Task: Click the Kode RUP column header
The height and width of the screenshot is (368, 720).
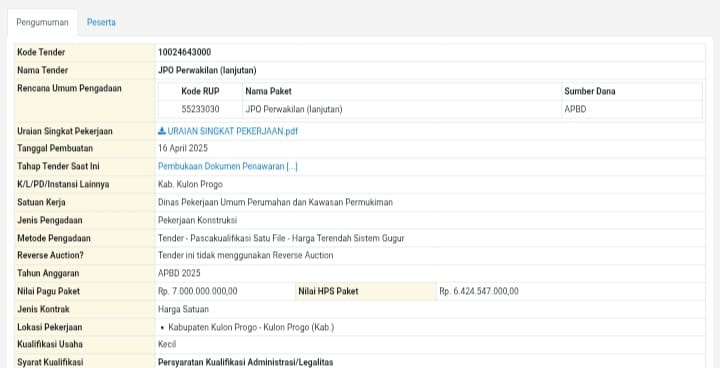Action: (x=200, y=91)
